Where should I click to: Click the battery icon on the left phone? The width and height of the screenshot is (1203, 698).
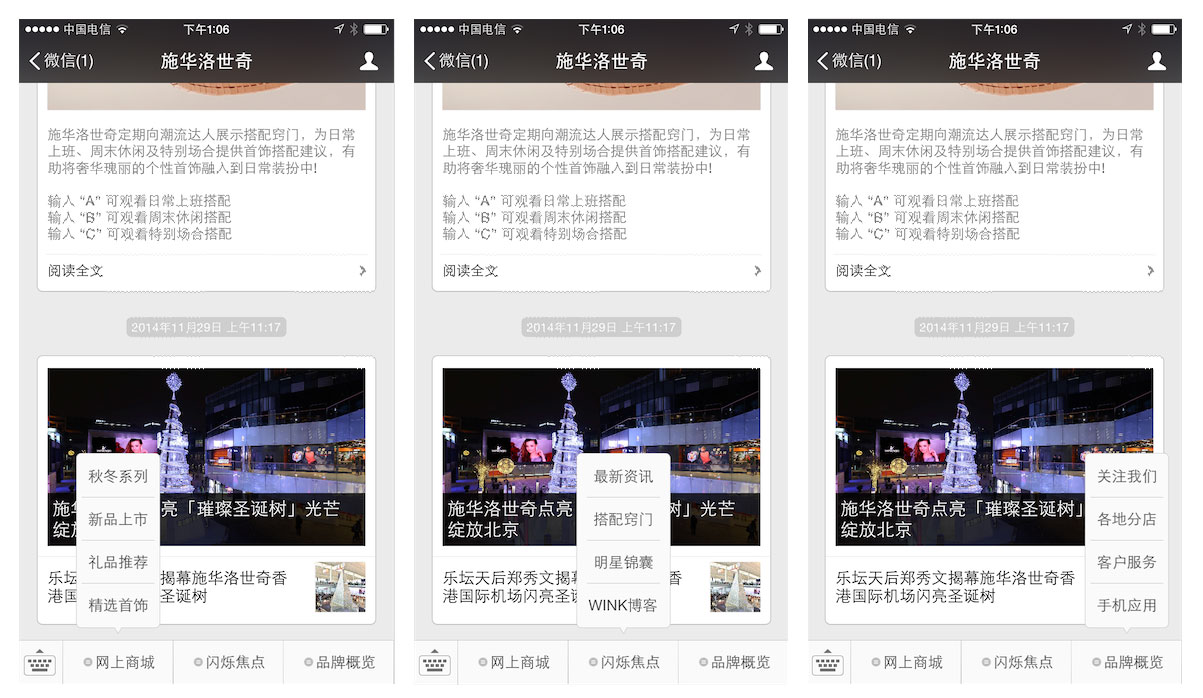click(376, 29)
